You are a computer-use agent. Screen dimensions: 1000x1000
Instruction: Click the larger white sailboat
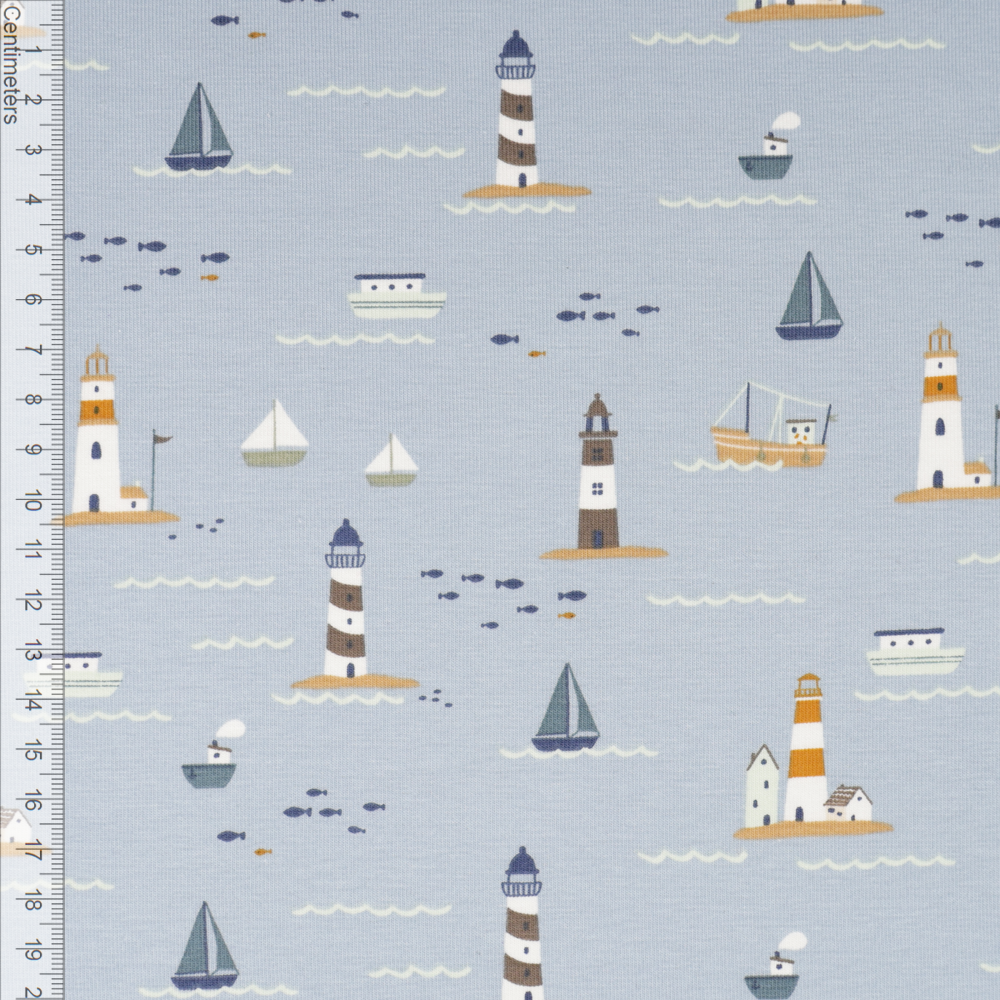[x=275, y=437]
